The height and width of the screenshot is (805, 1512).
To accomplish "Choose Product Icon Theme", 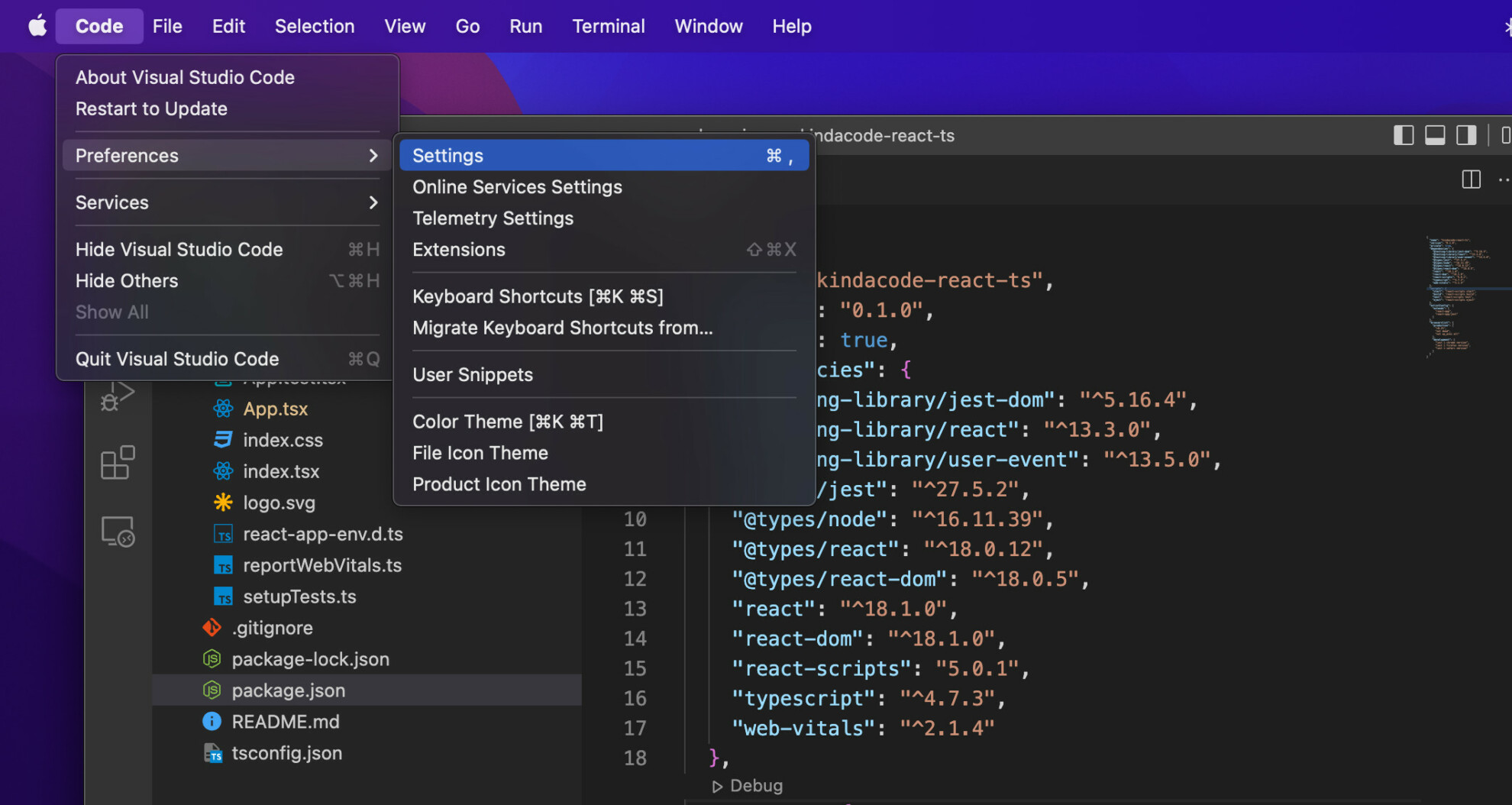I will pyautogui.click(x=604, y=484).
